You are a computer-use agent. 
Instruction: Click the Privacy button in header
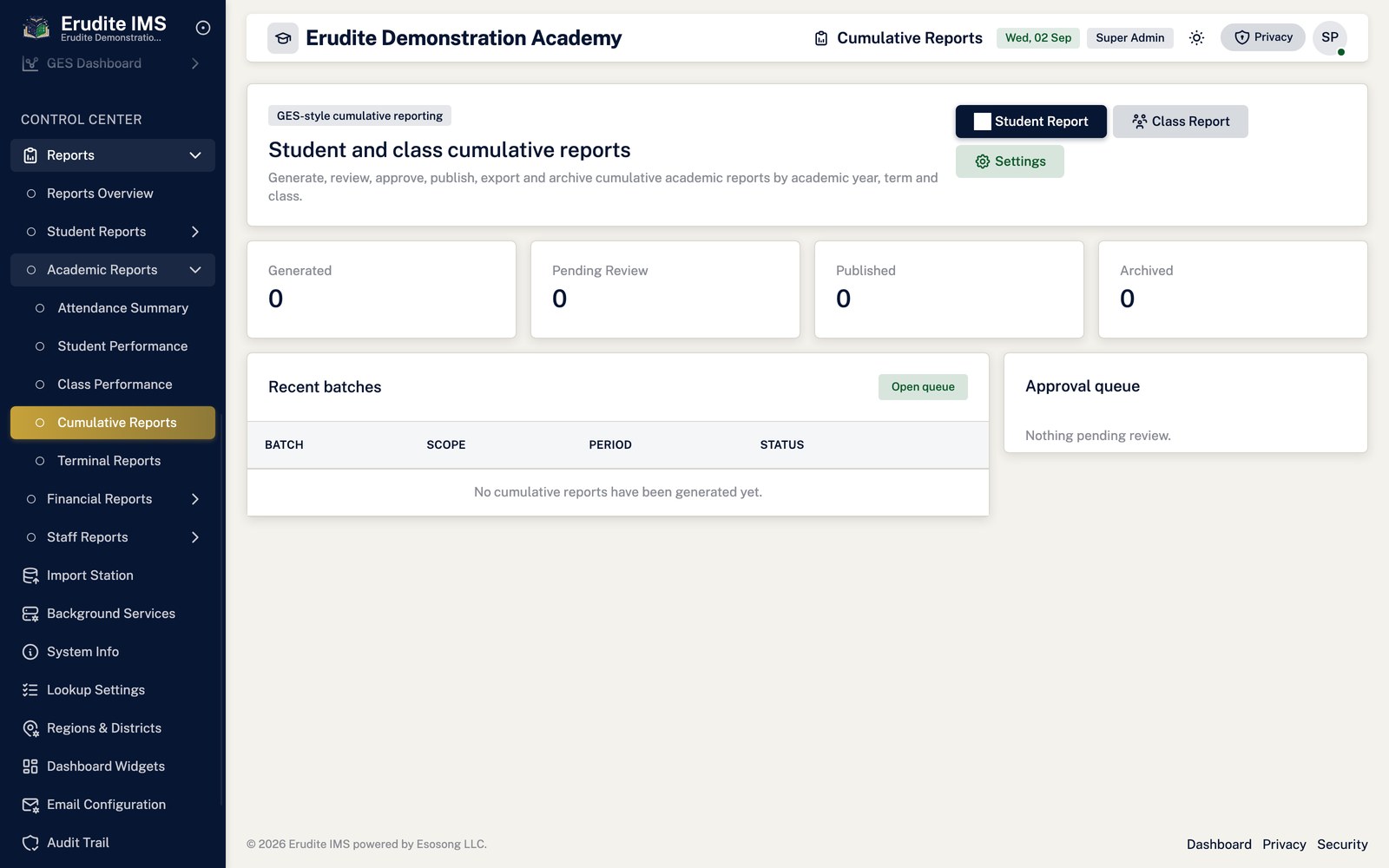(1263, 37)
